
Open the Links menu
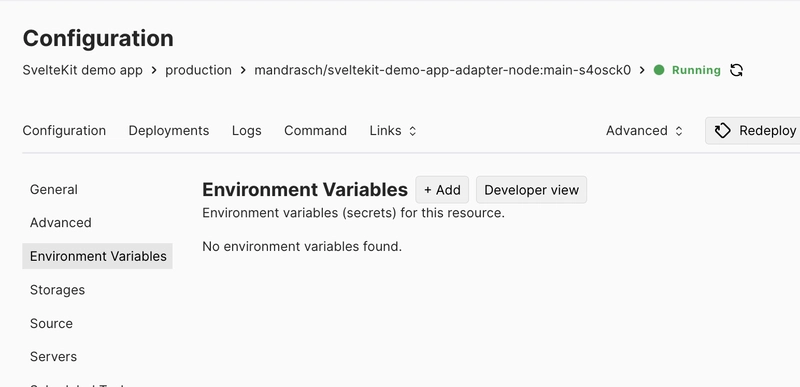[393, 131]
